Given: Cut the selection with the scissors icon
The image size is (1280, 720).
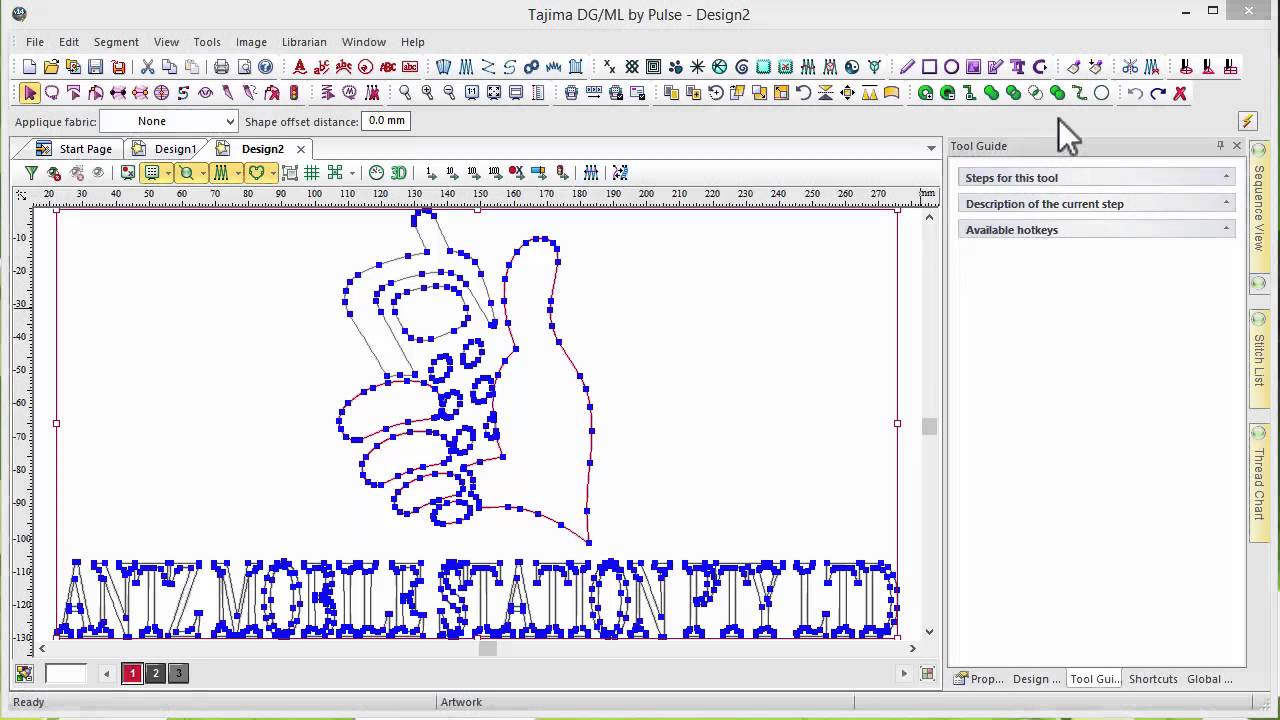Looking at the screenshot, I should click(x=148, y=67).
